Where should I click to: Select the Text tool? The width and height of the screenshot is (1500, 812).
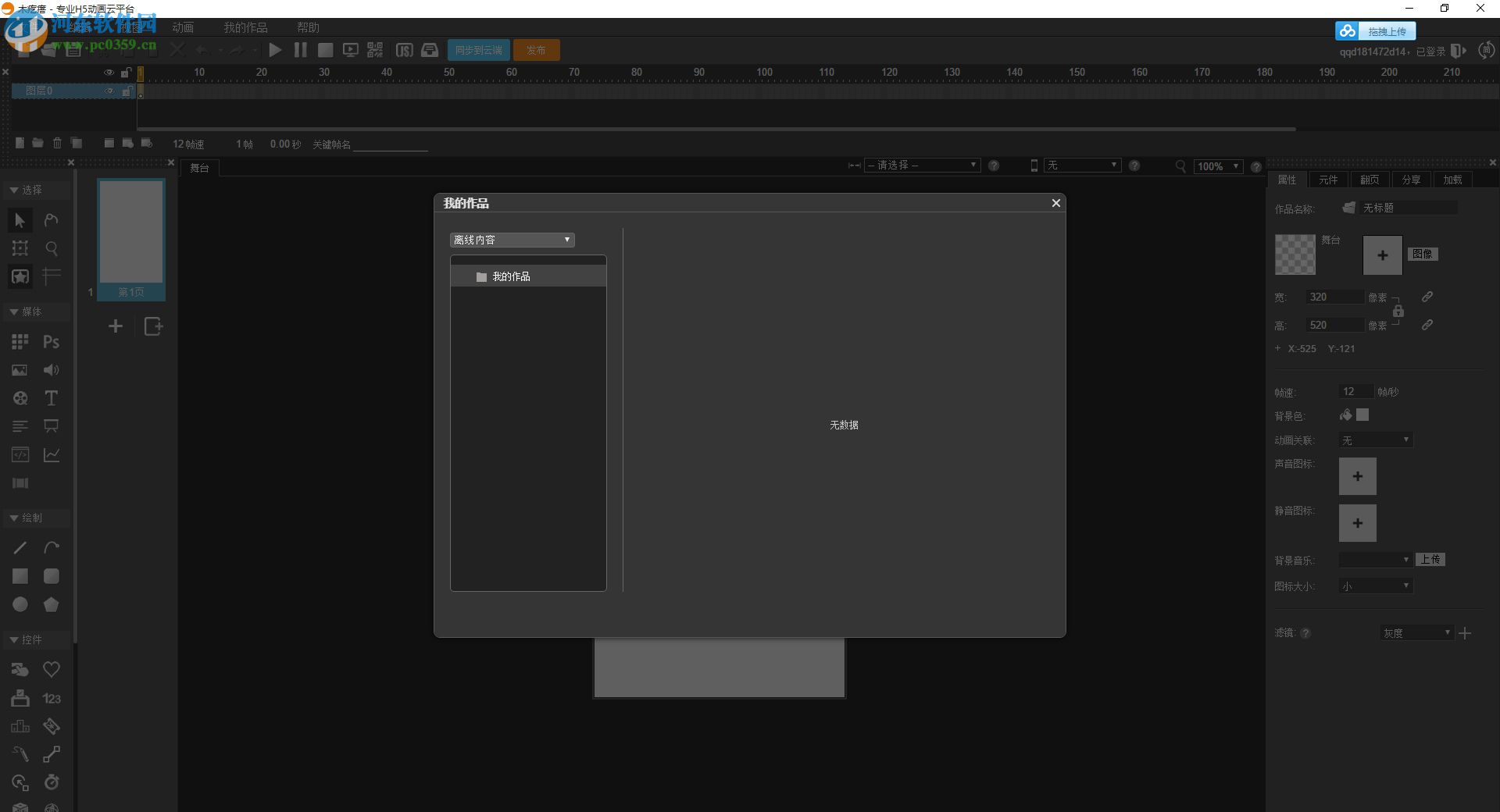51,398
